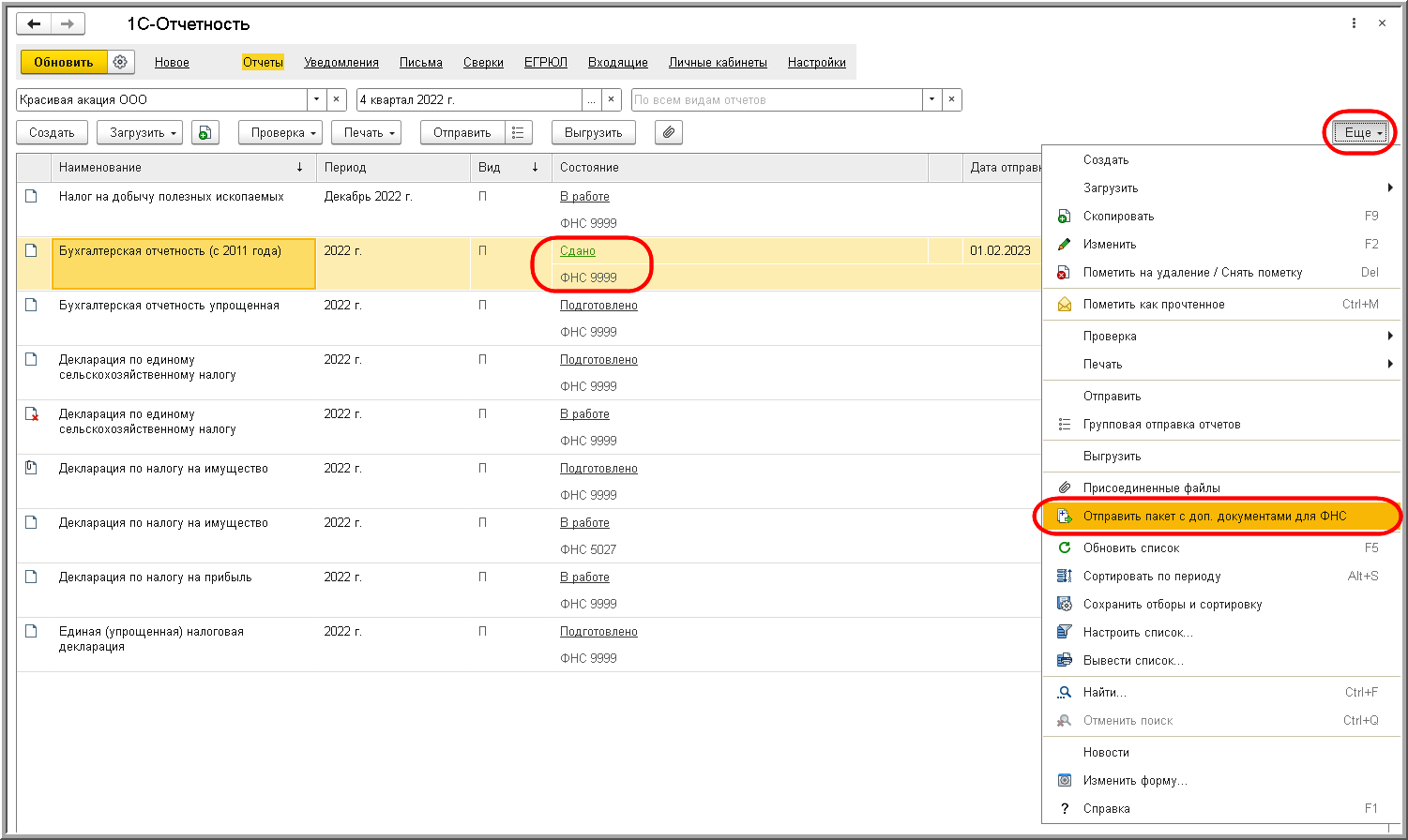The width and height of the screenshot is (1408, 840).
Task: Expand report type filter dropdown
Action: pos(931,99)
